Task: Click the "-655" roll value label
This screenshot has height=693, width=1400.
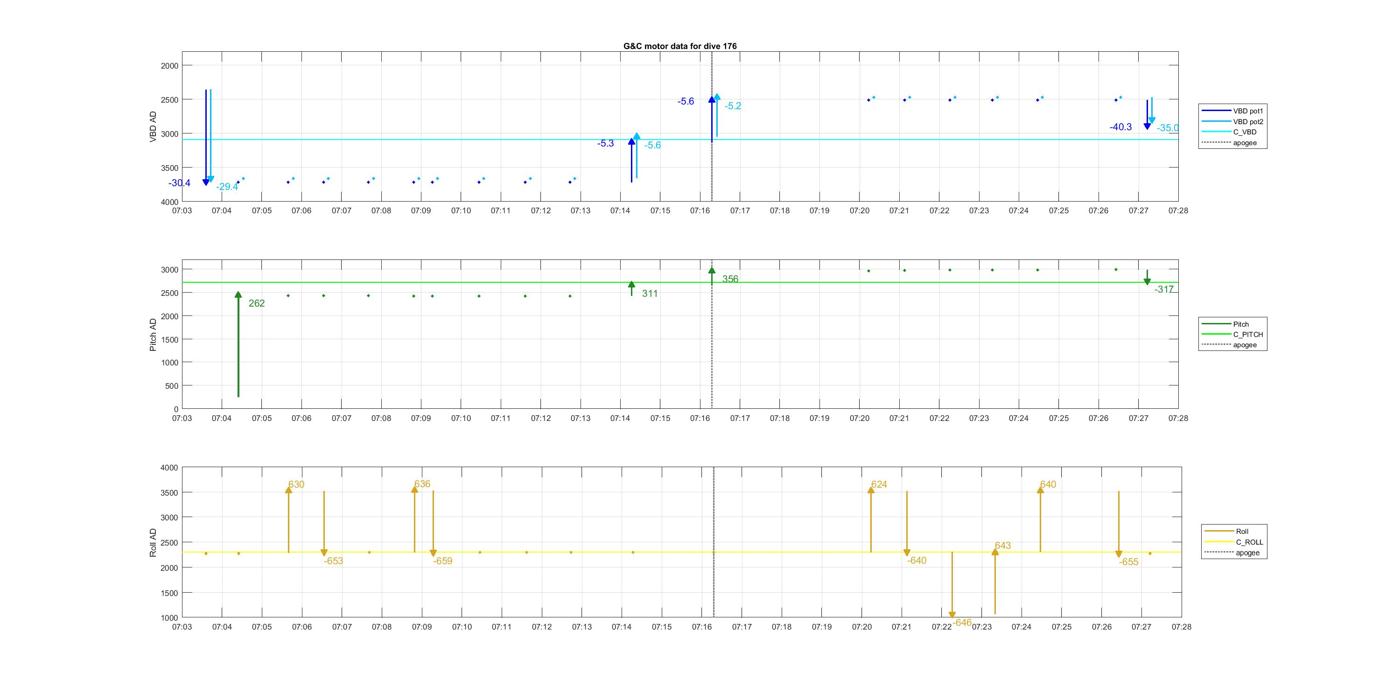Action: pyautogui.click(x=1129, y=562)
